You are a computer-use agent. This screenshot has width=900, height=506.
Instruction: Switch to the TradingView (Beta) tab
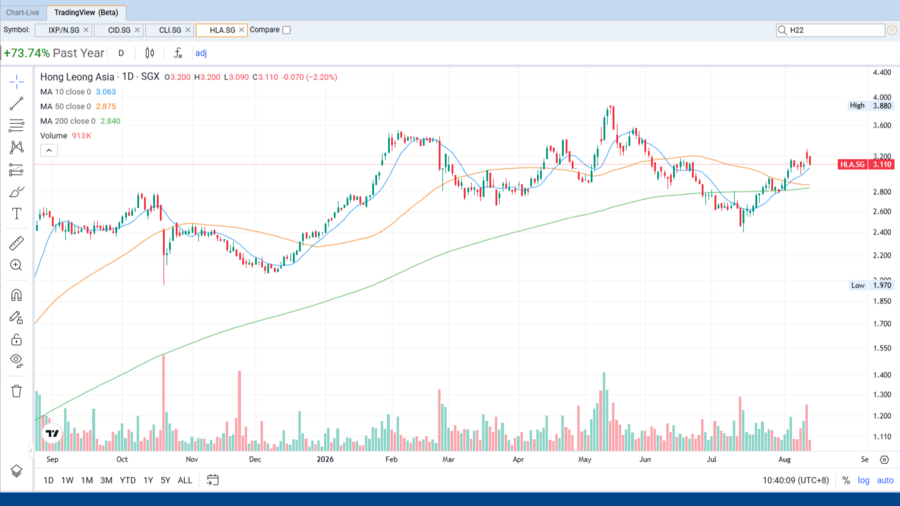pos(86,13)
